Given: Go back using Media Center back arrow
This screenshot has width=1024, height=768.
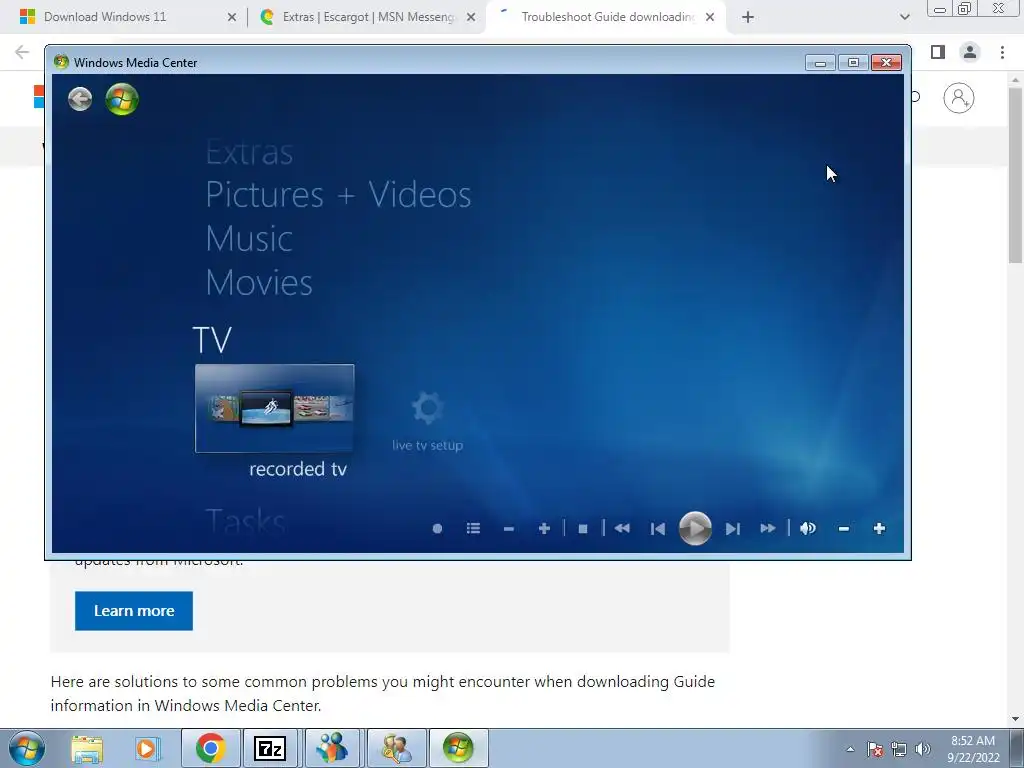Looking at the screenshot, I should coord(80,99).
